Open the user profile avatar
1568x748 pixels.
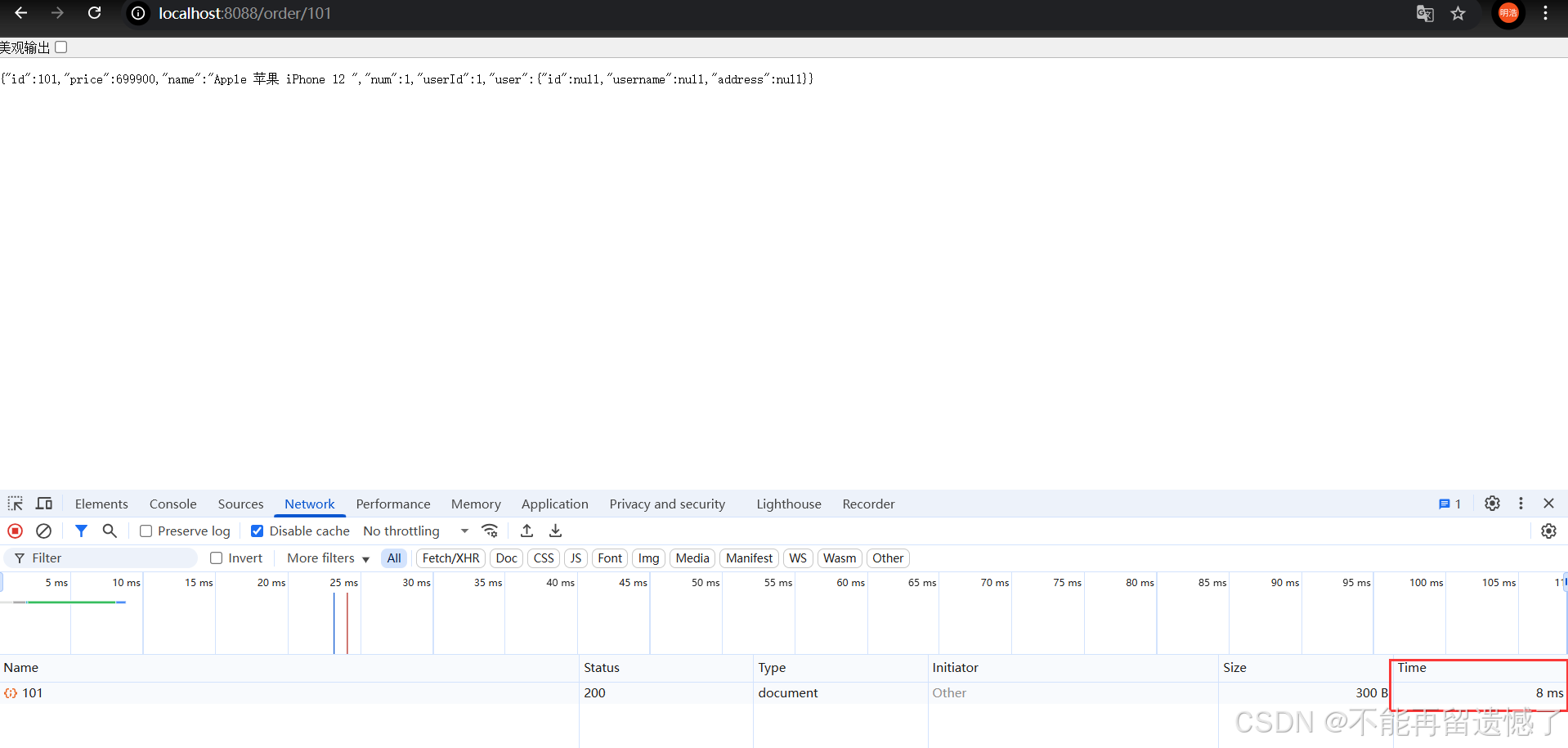1508,13
